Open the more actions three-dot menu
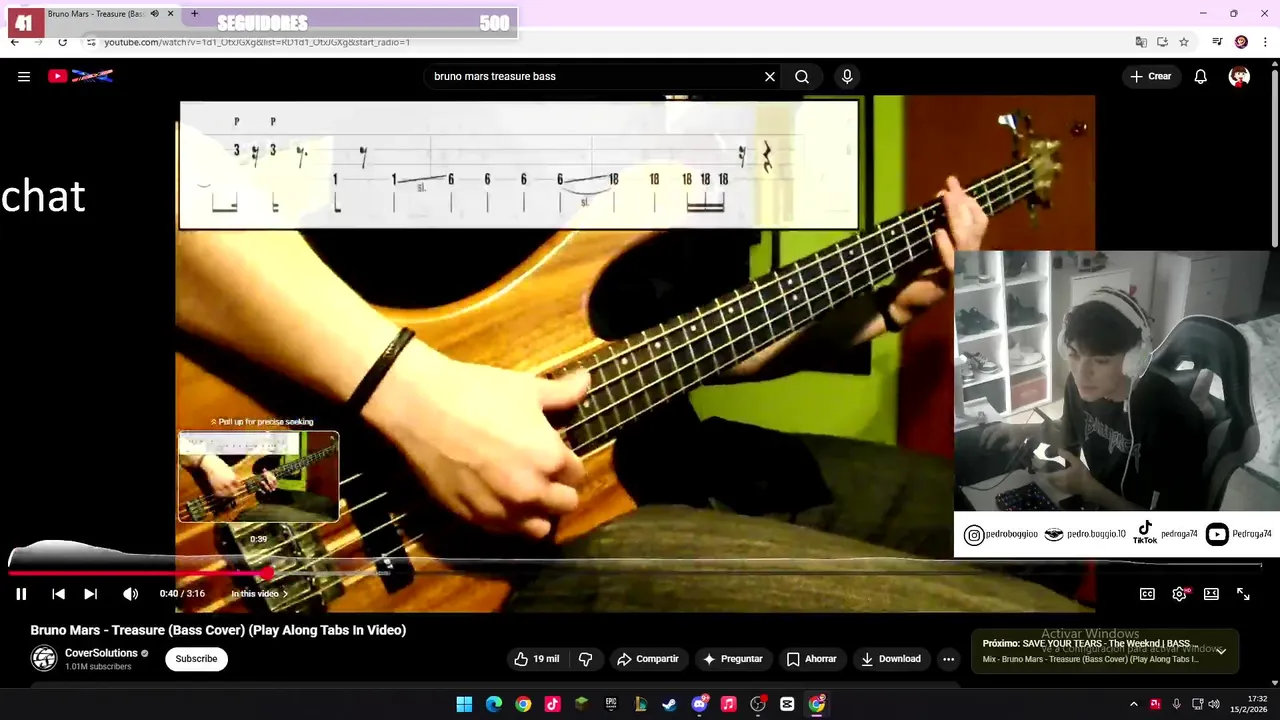The width and height of the screenshot is (1280, 720). pos(948,659)
